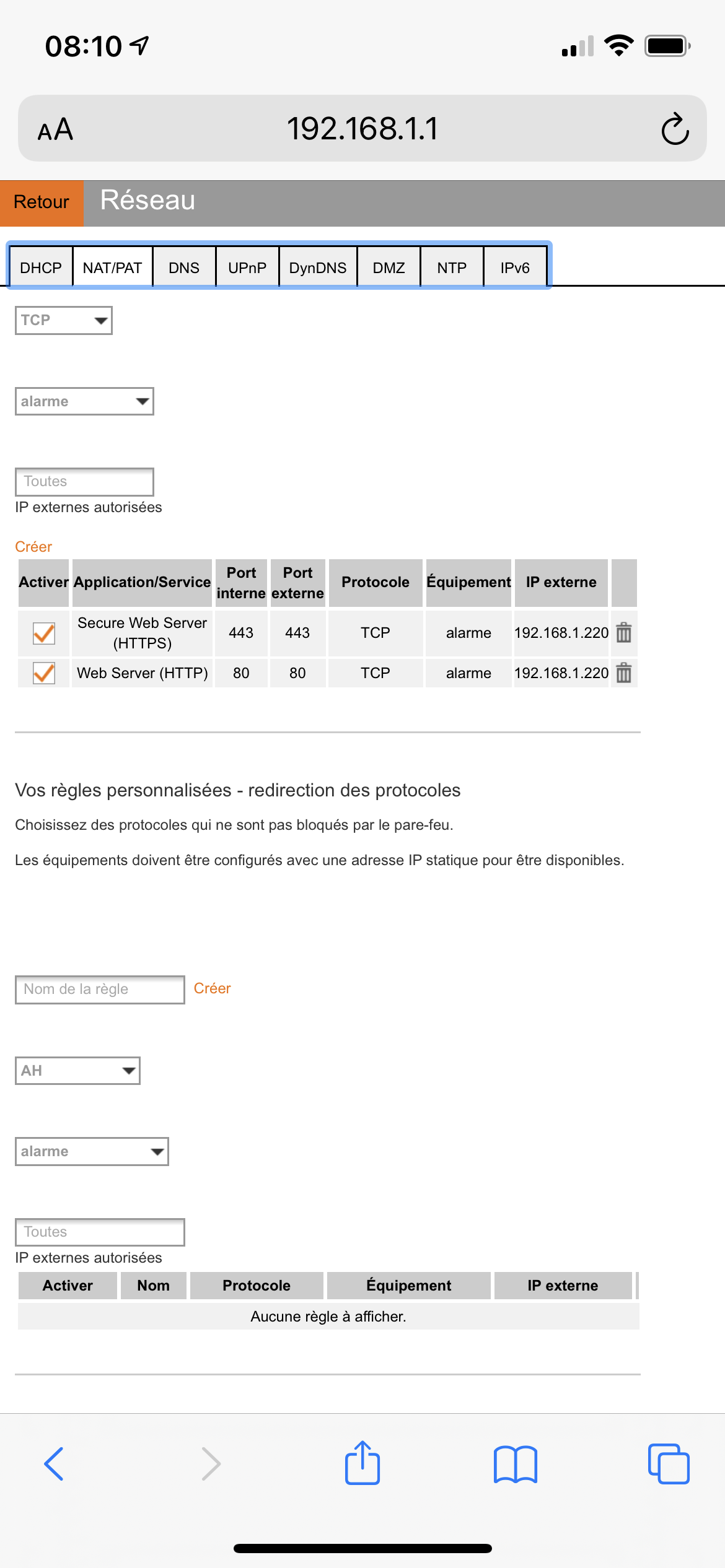Disable the Web Server HTTP rule checkbox
The width and height of the screenshot is (725, 1568).
[44, 673]
